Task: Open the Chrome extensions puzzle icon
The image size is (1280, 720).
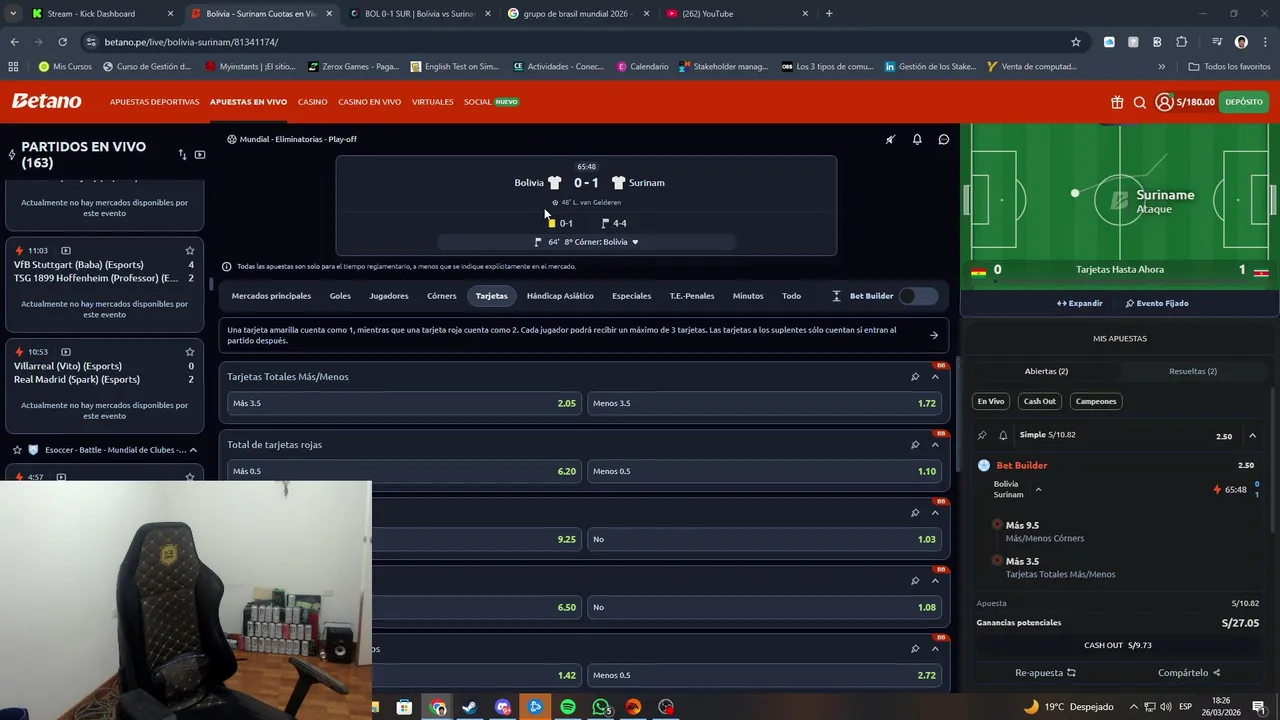Action: (1182, 42)
